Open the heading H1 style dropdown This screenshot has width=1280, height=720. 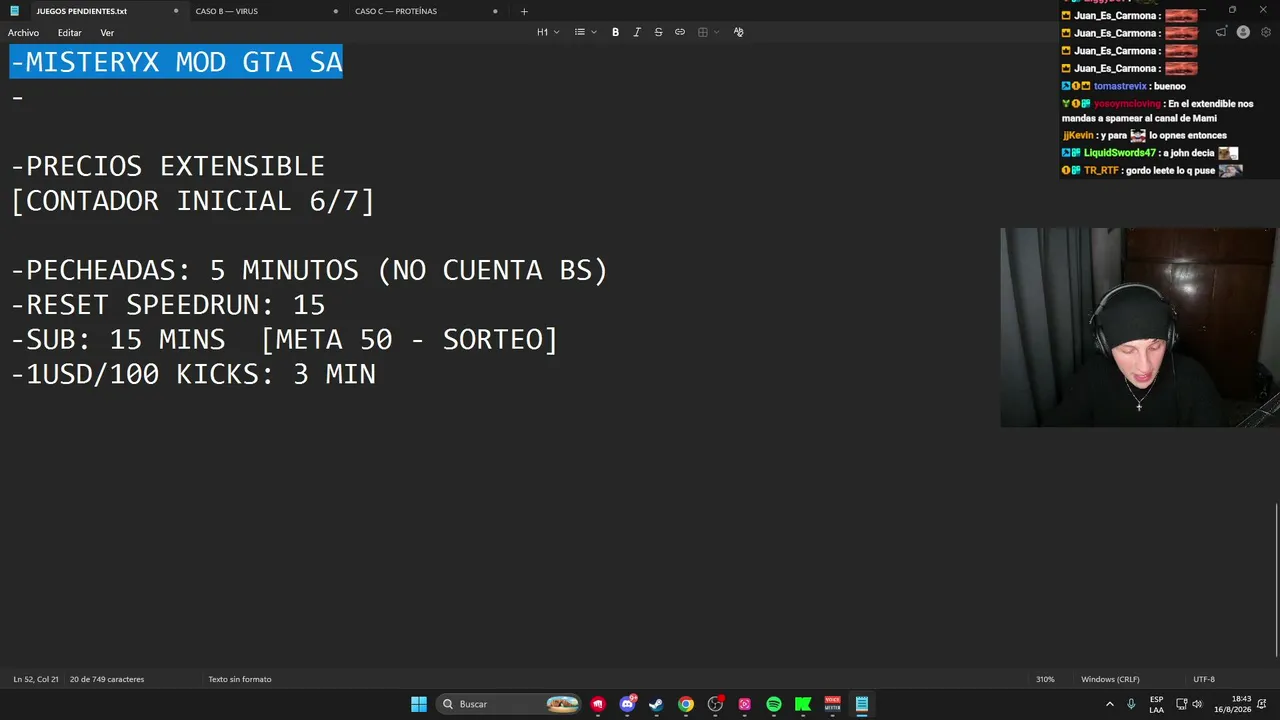click(x=548, y=32)
